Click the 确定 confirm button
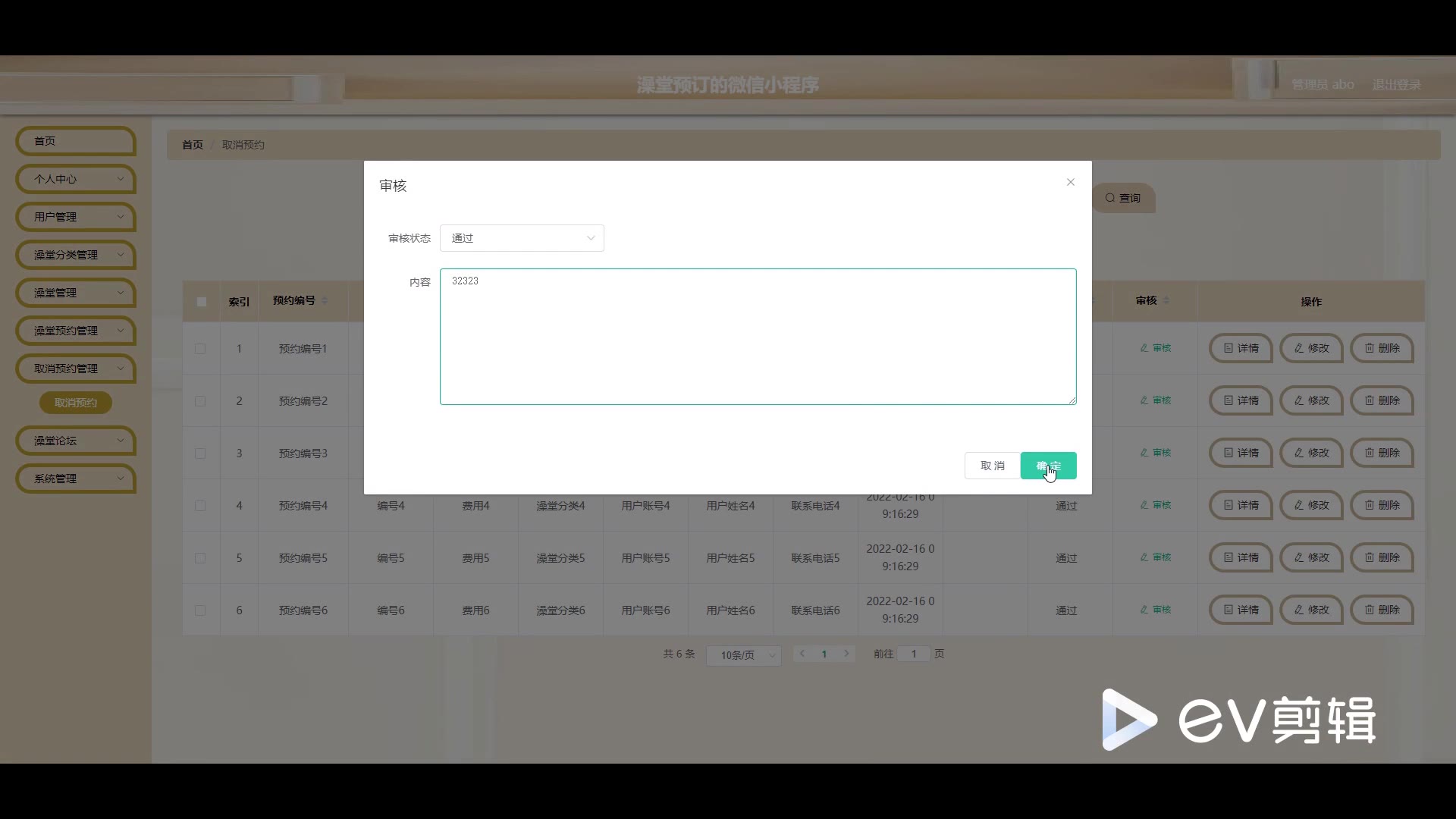Image resolution: width=1456 pixels, height=819 pixels. 1048,466
